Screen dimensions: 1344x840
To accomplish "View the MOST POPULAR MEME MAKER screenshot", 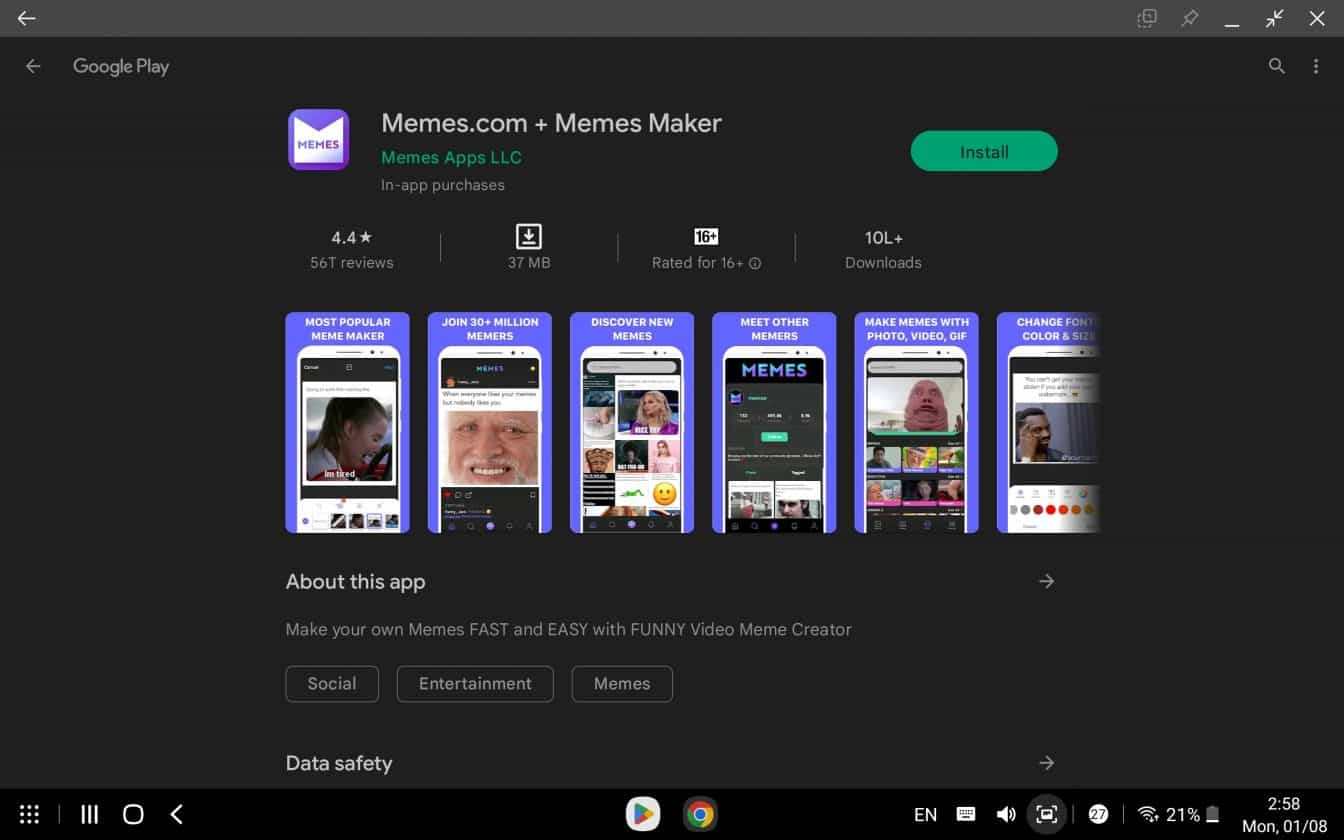I will (x=347, y=422).
